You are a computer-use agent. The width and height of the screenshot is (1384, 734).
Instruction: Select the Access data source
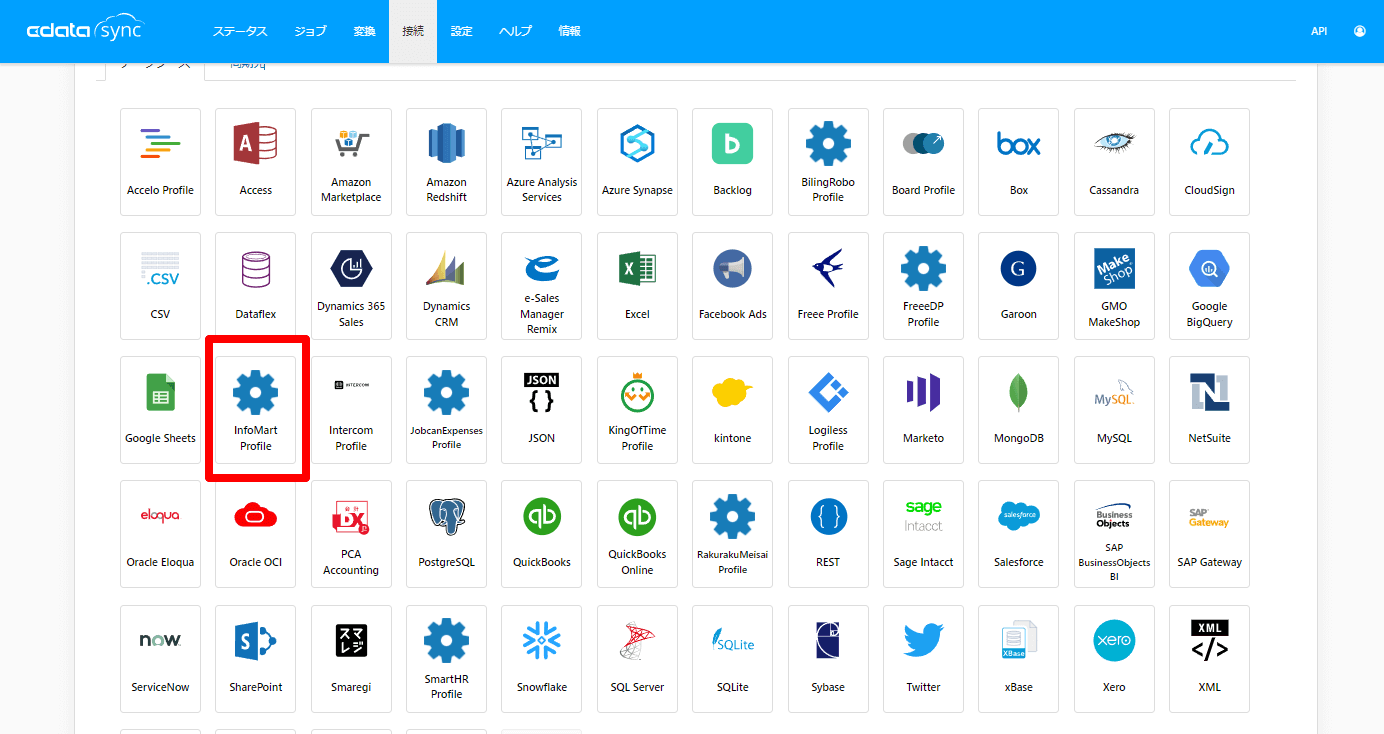click(256, 161)
